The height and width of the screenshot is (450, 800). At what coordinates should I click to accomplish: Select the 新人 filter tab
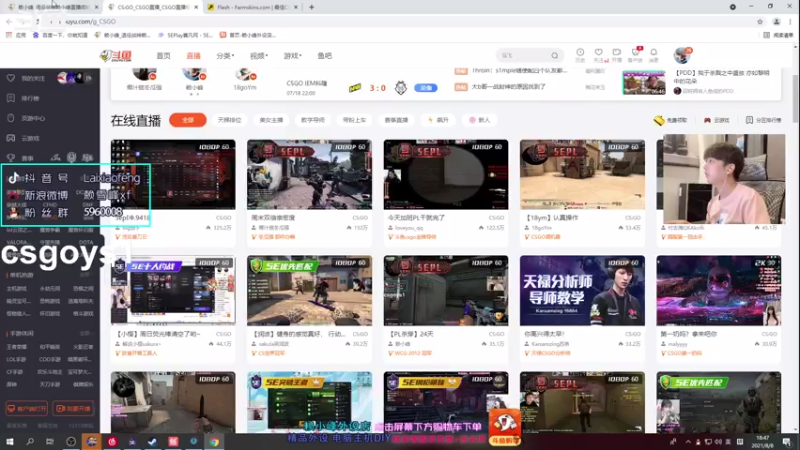click(480, 120)
